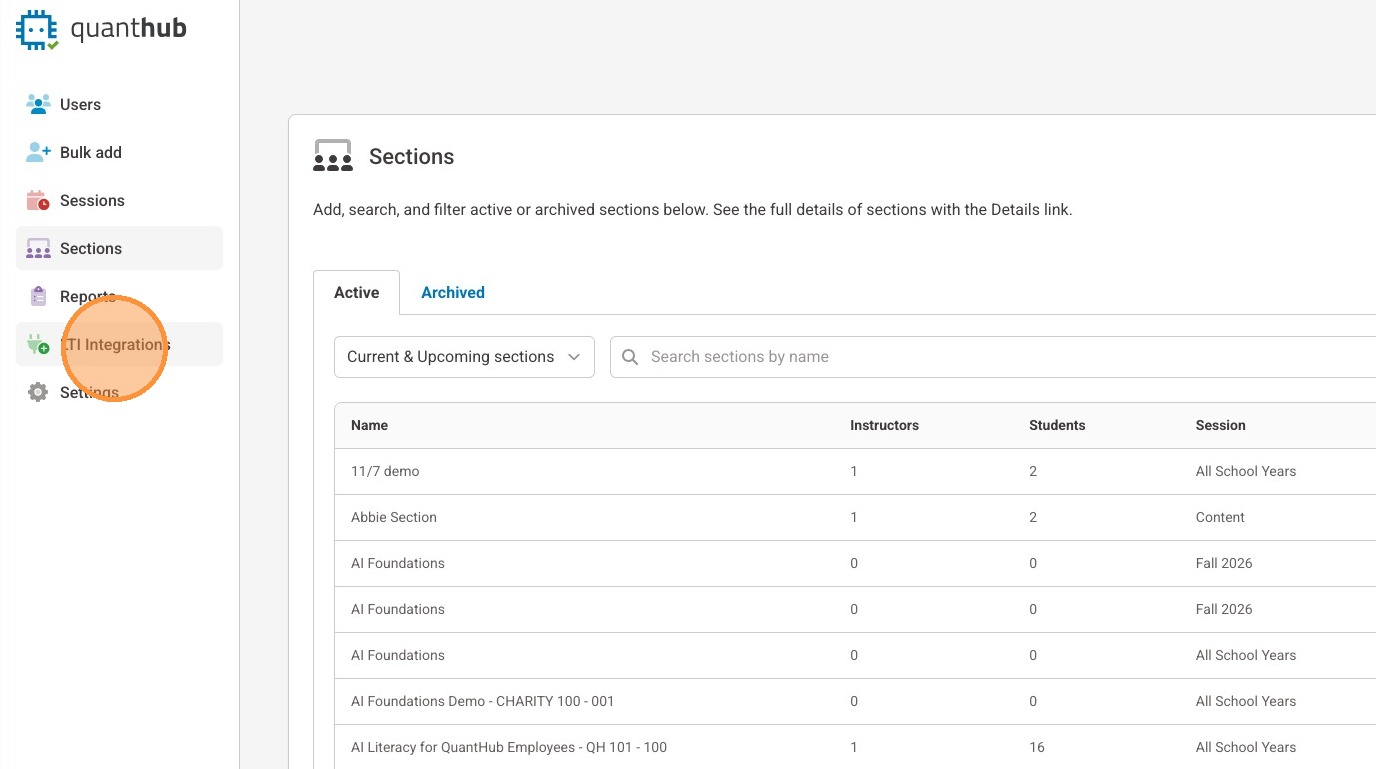
Task: Click the Sections sidebar icon
Action: [x=38, y=248]
